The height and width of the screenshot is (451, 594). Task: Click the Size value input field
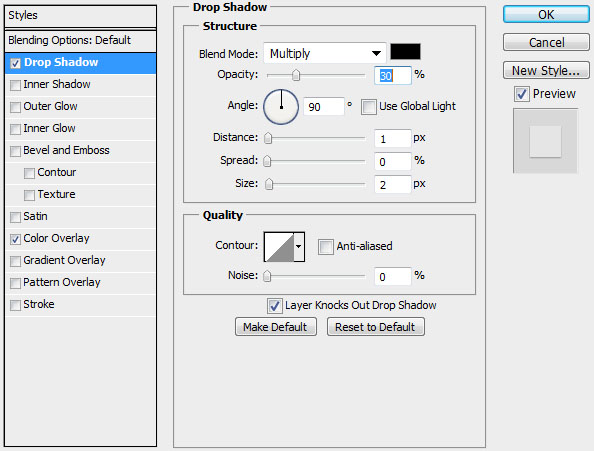[392, 184]
